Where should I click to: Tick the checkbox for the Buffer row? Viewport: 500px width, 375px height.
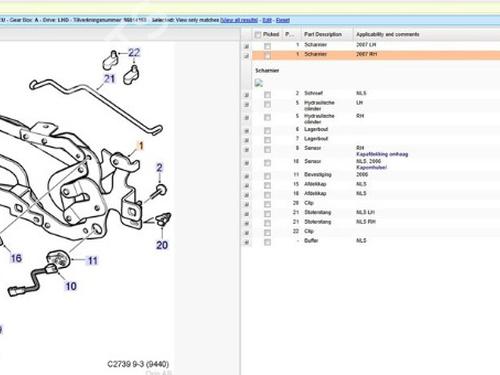(x=267, y=242)
